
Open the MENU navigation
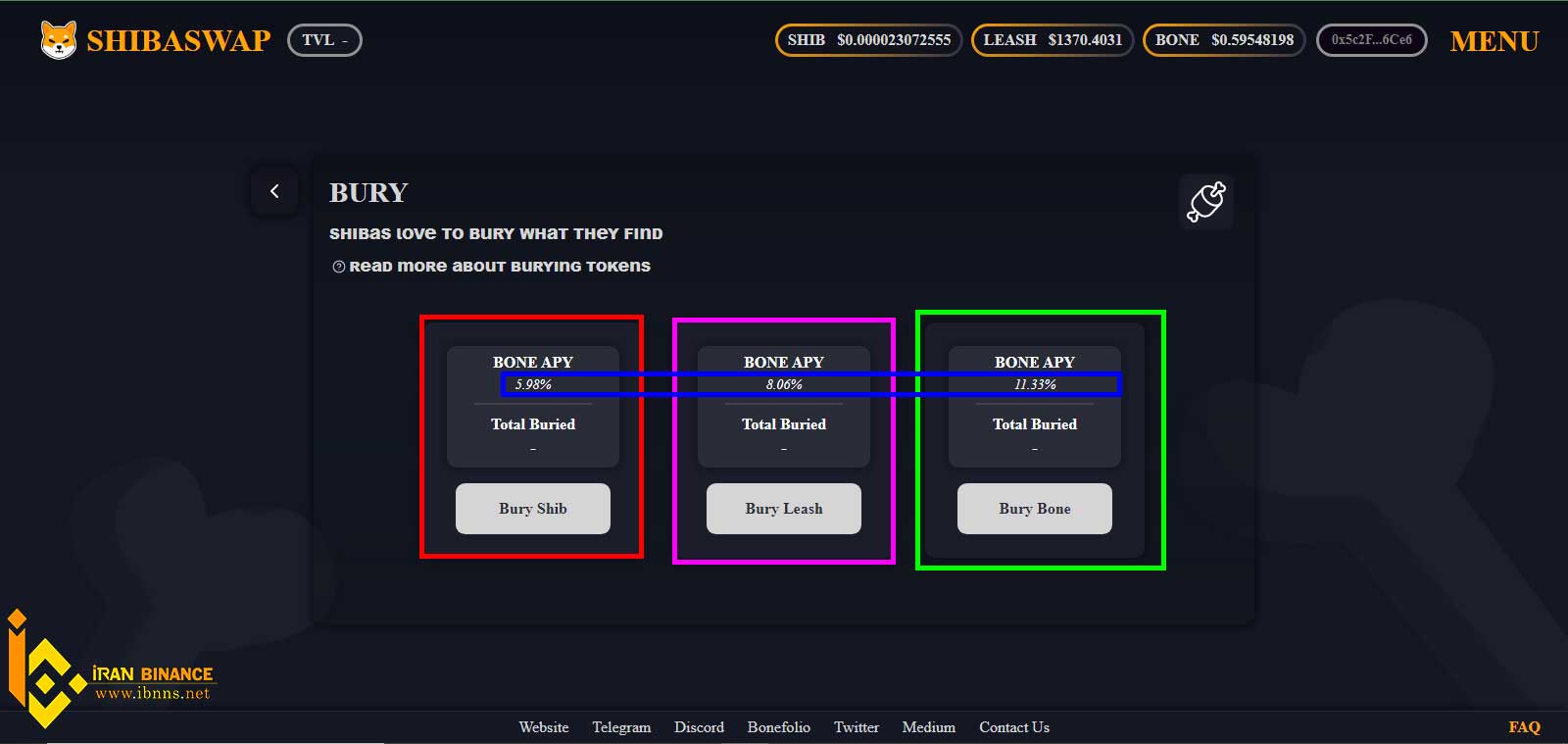[x=1494, y=41]
